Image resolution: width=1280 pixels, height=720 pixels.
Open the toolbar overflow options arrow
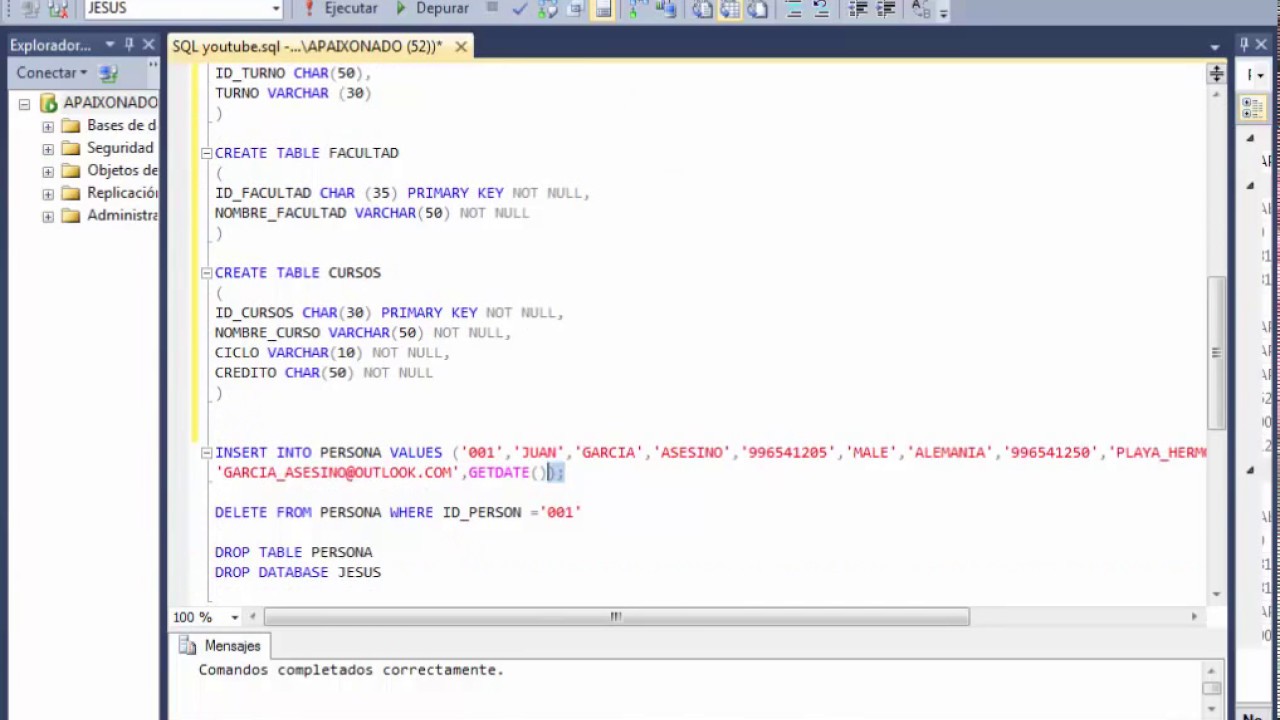click(944, 12)
